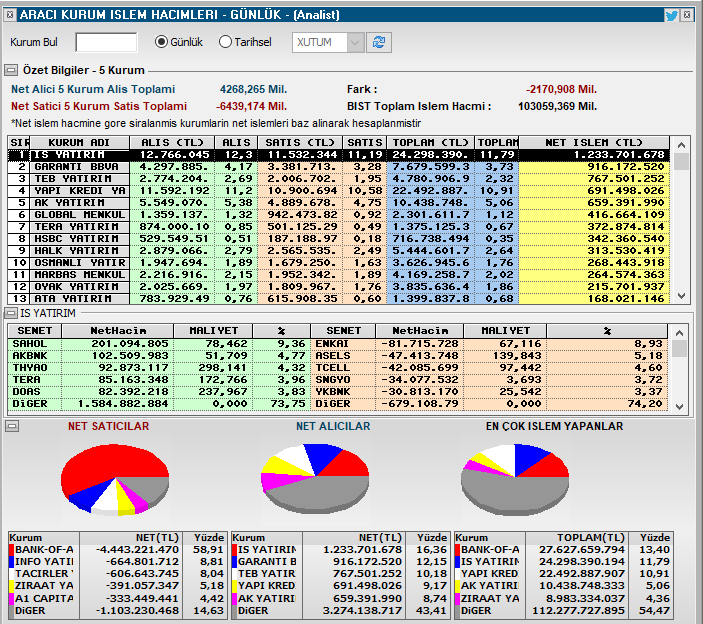Click the NetHacim header above SAHOL
The height and width of the screenshot is (624, 703).
coord(118,331)
